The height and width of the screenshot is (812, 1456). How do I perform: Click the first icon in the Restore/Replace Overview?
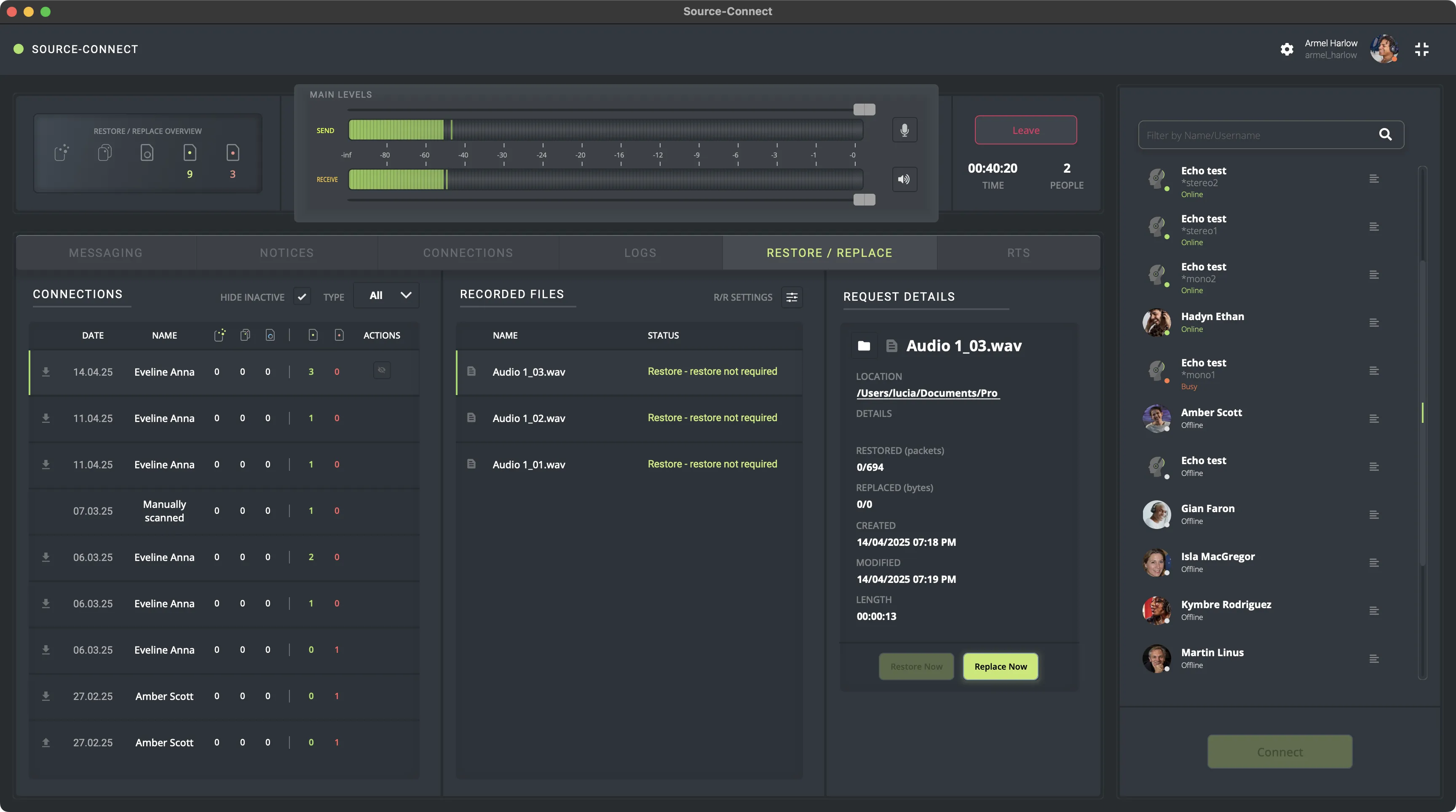point(62,152)
